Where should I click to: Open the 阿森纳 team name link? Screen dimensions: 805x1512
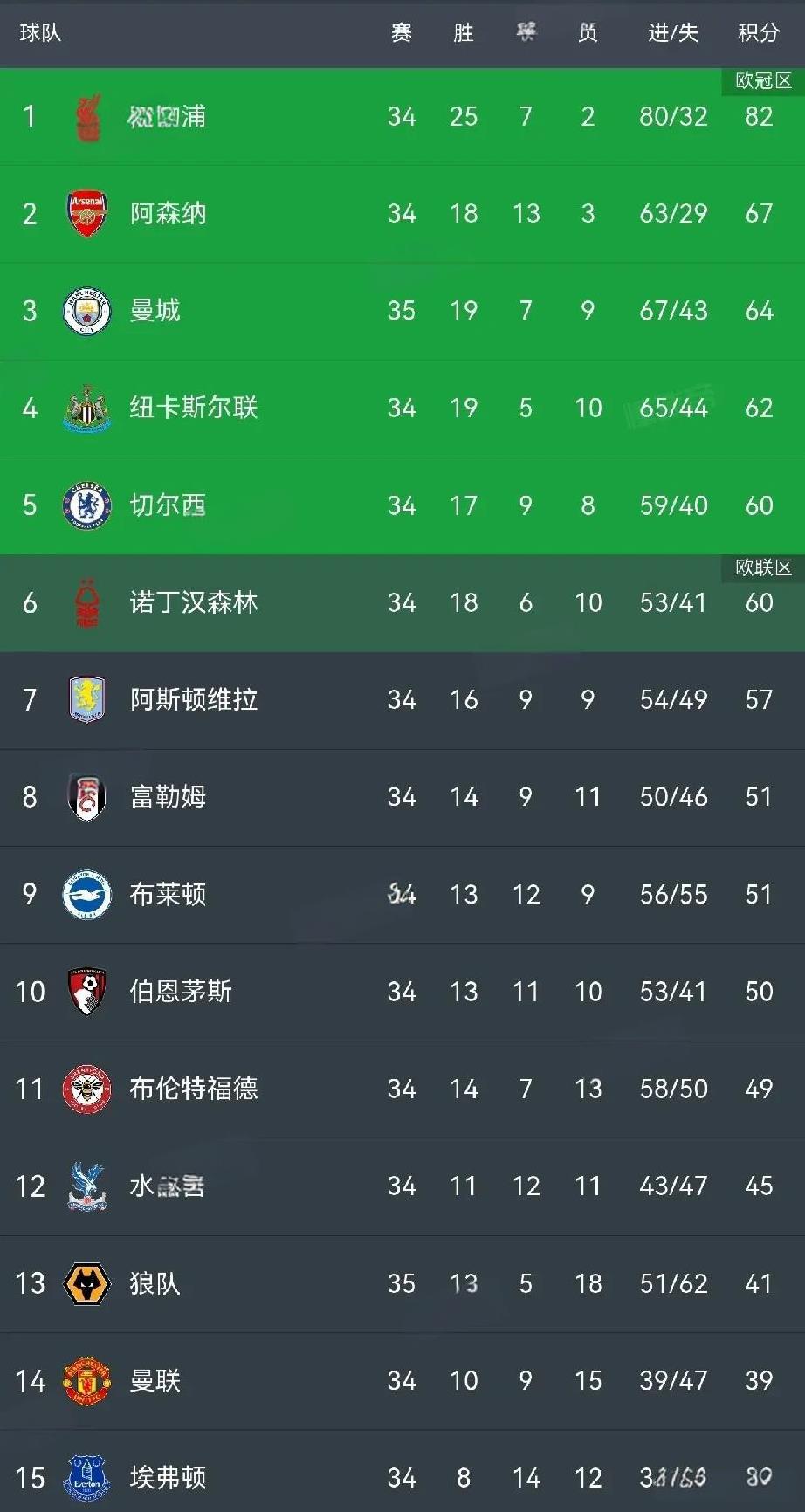169,214
